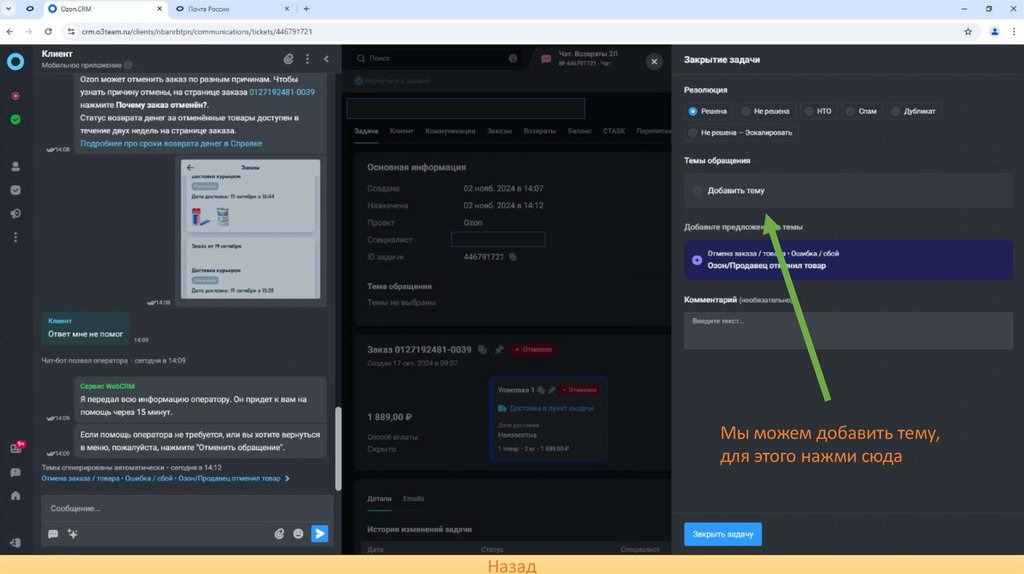Open the emoji picker icon
The height and width of the screenshot is (574, 1024).
click(x=298, y=534)
